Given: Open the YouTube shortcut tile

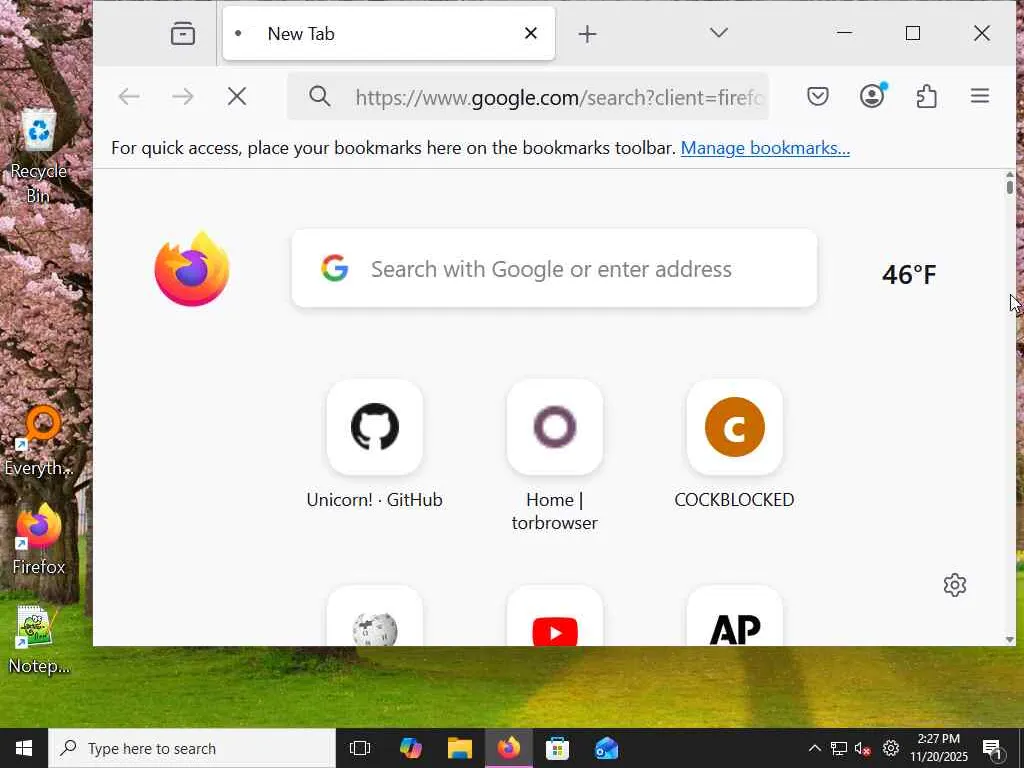Looking at the screenshot, I should (554, 616).
